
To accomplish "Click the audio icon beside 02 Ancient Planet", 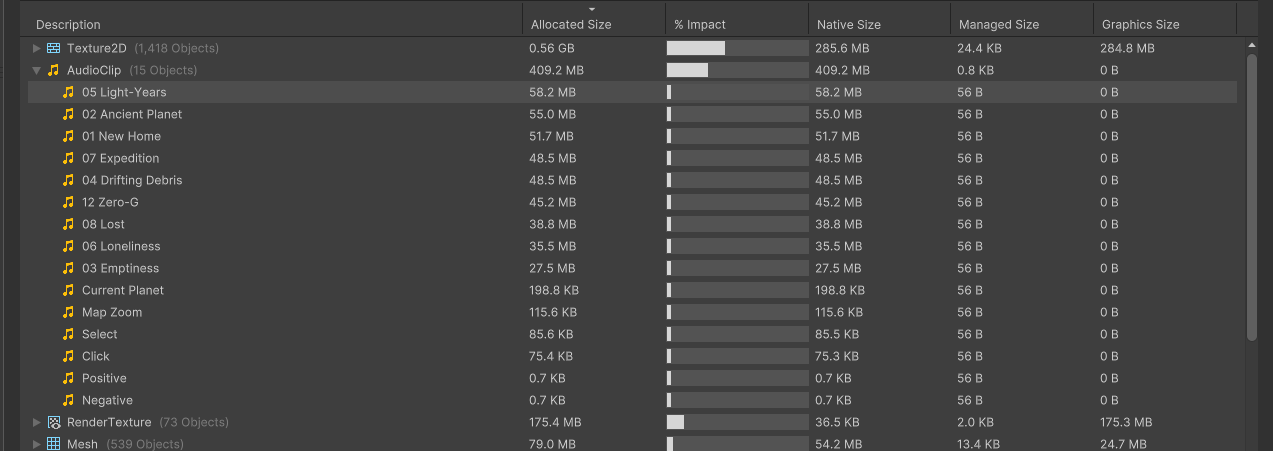I will pyautogui.click(x=68, y=114).
